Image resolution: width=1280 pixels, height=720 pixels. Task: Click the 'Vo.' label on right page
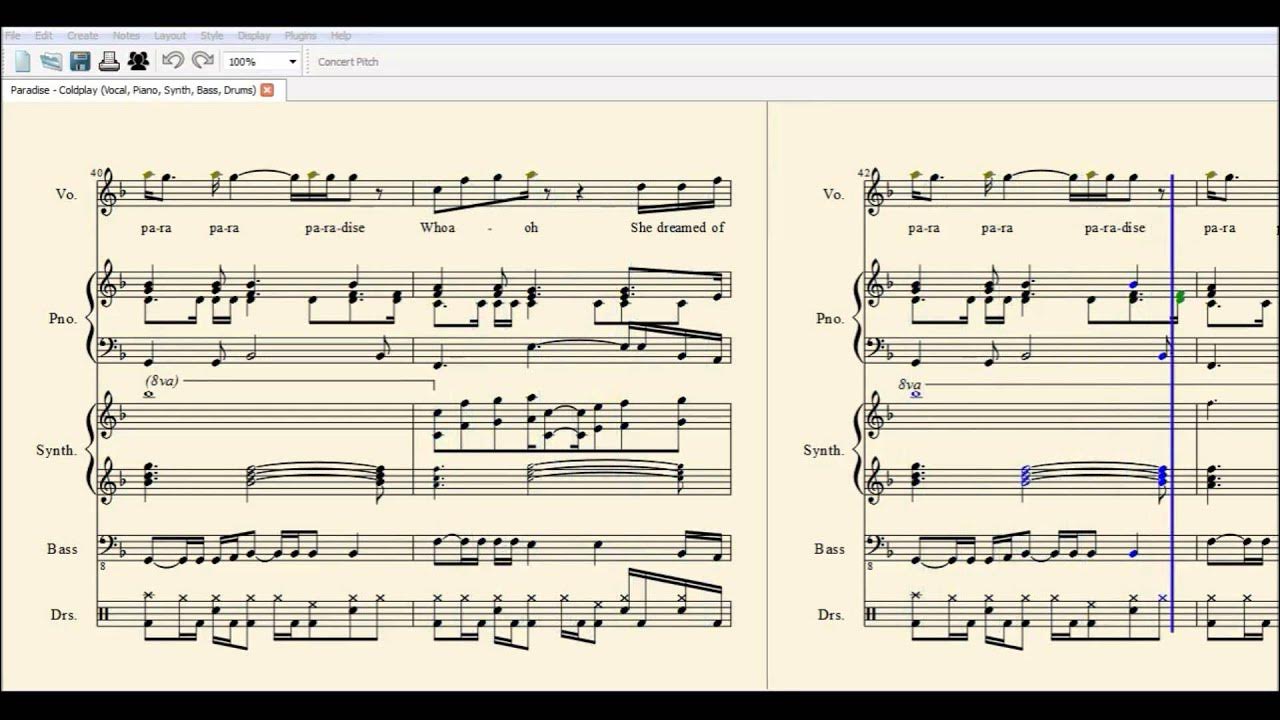coord(833,194)
